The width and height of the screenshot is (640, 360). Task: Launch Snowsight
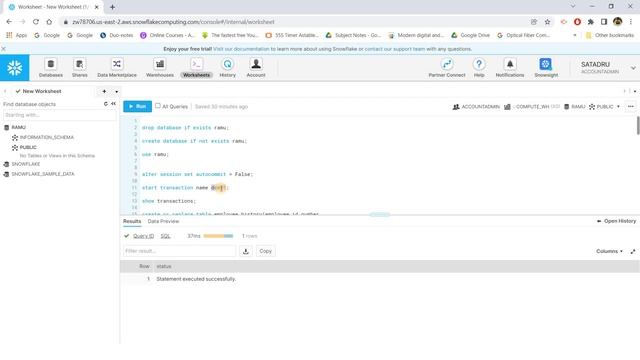tap(546, 68)
